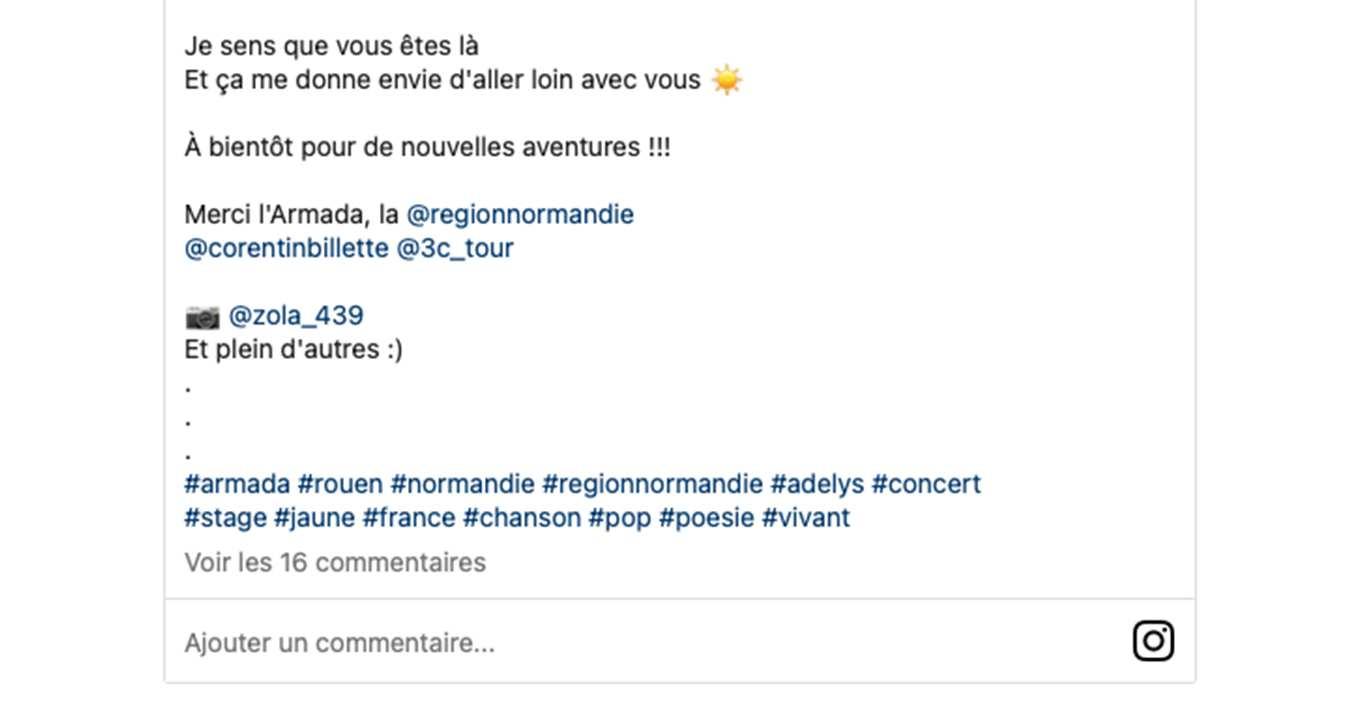Click the #armada hashtag
This screenshot has width=1348, height=711.
[x=237, y=484]
